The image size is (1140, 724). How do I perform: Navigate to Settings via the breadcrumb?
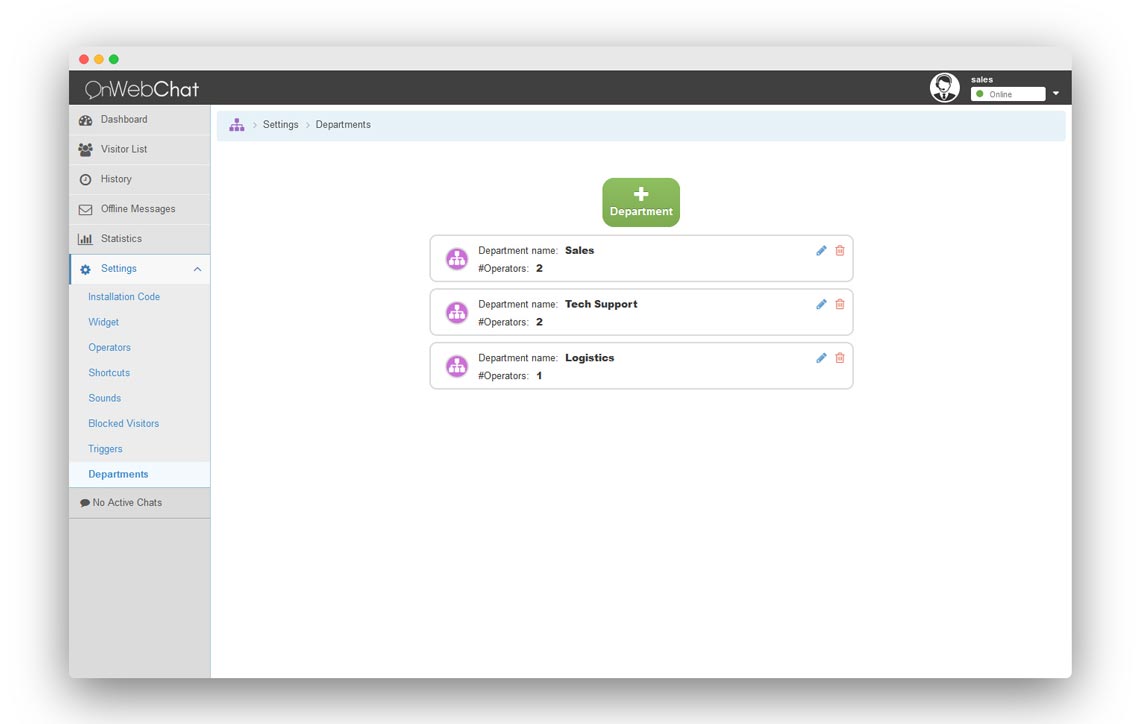[x=280, y=124]
